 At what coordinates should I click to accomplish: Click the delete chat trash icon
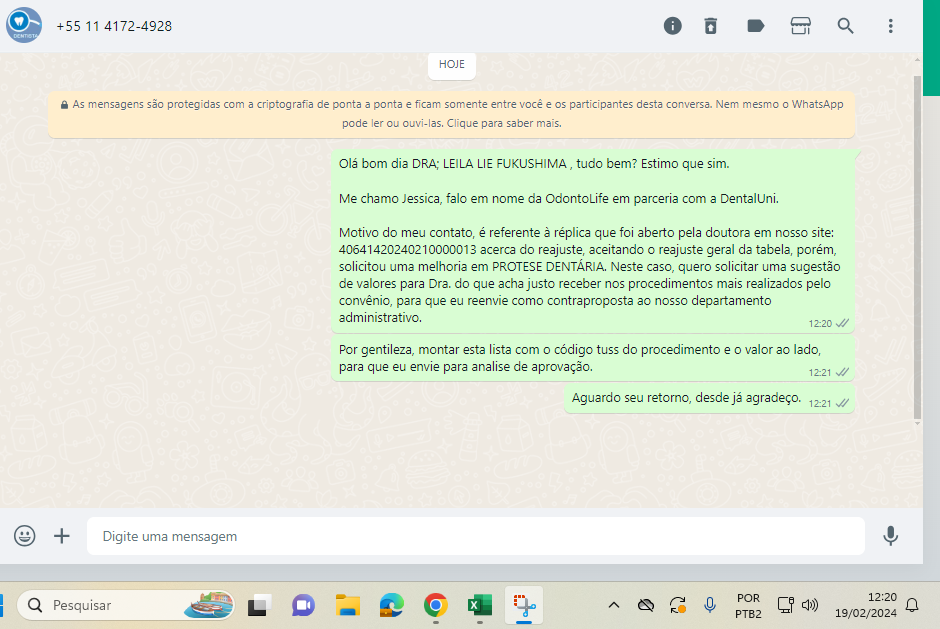click(x=710, y=26)
